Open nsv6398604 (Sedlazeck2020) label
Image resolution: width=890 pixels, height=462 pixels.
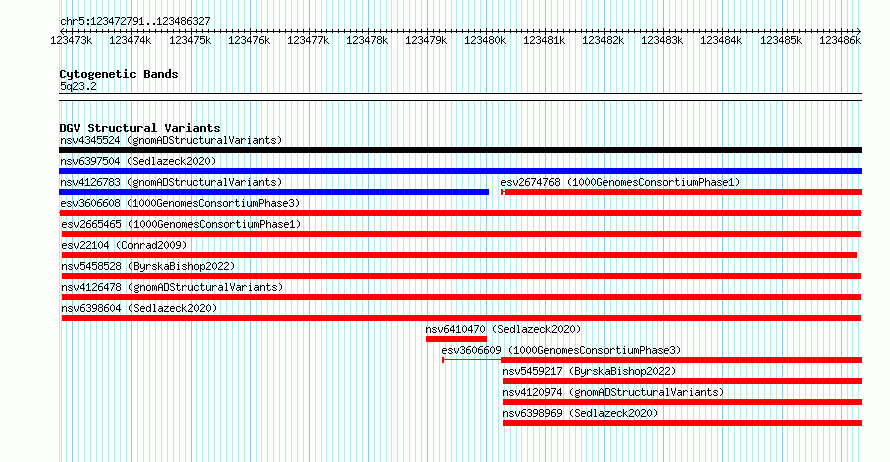139,308
